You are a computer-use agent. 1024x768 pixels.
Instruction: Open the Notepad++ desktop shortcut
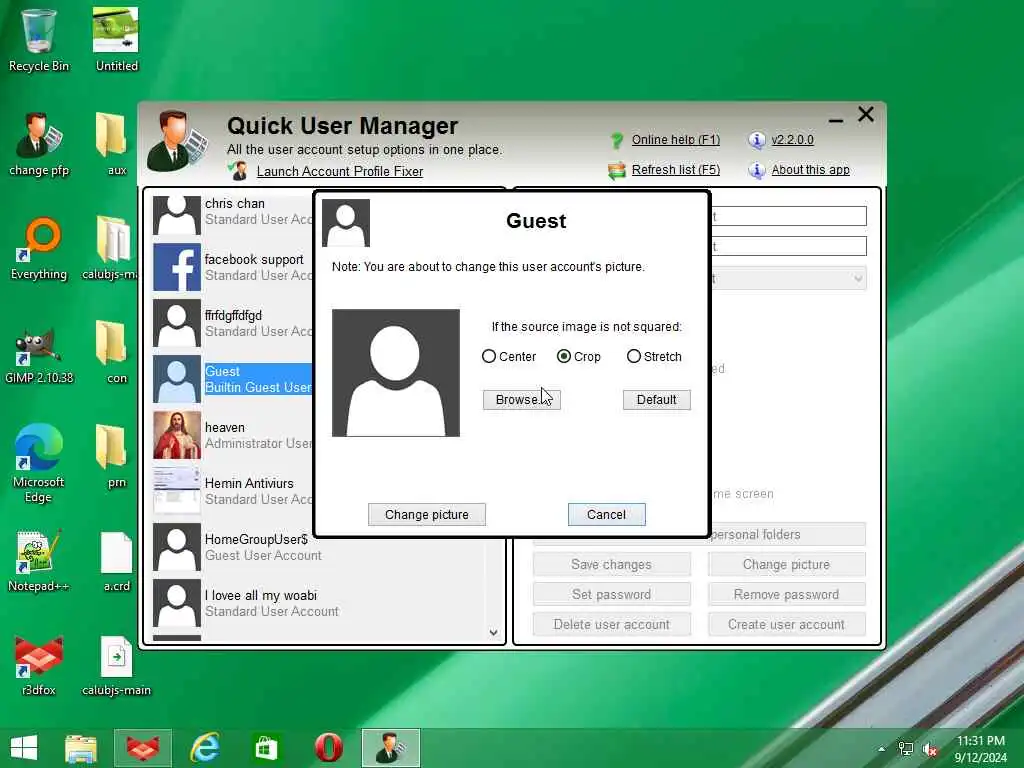click(x=38, y=561)
